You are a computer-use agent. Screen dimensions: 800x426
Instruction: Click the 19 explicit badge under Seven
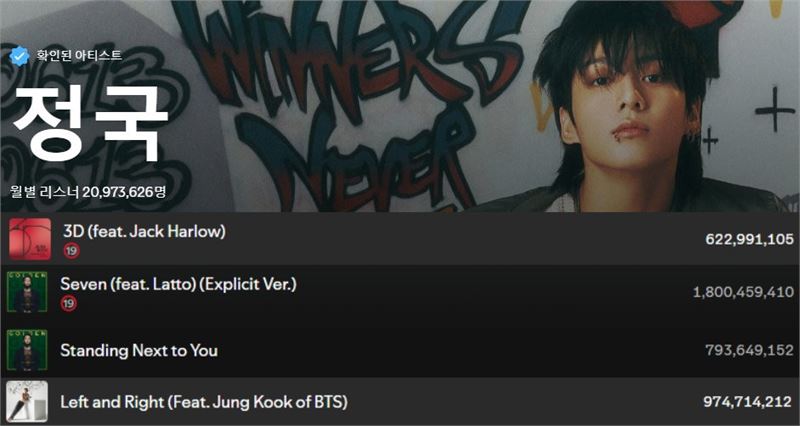click(x=68, y=304)
